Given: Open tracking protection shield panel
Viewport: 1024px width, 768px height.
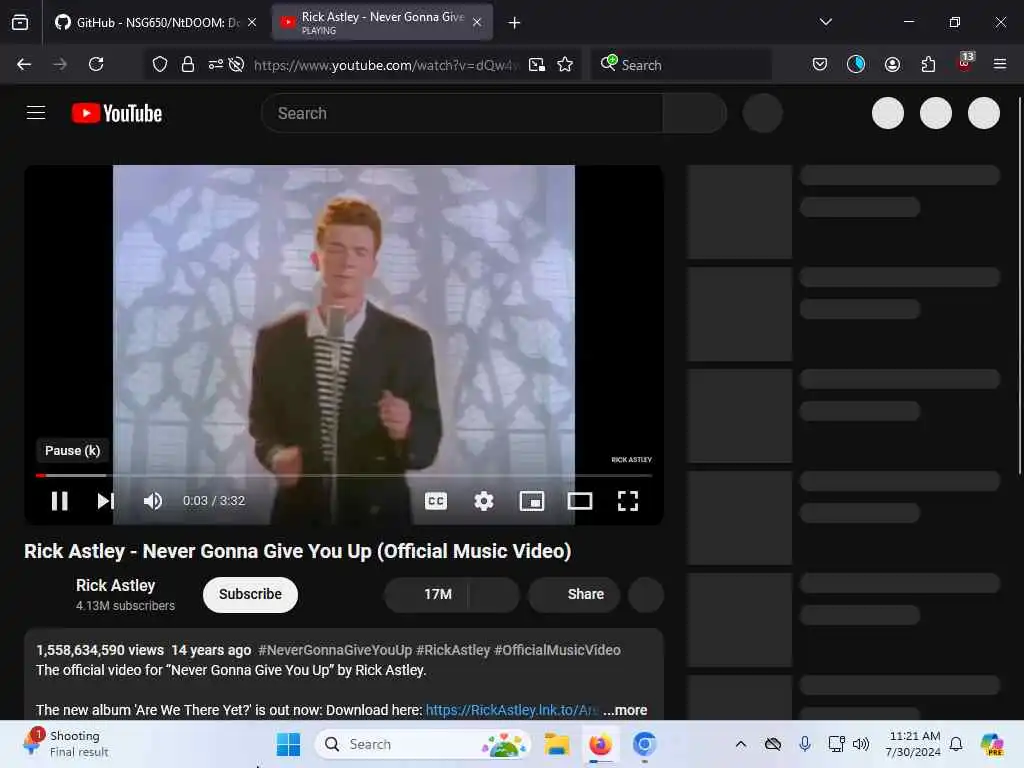Looking at the screenshot, I should 160,64.
